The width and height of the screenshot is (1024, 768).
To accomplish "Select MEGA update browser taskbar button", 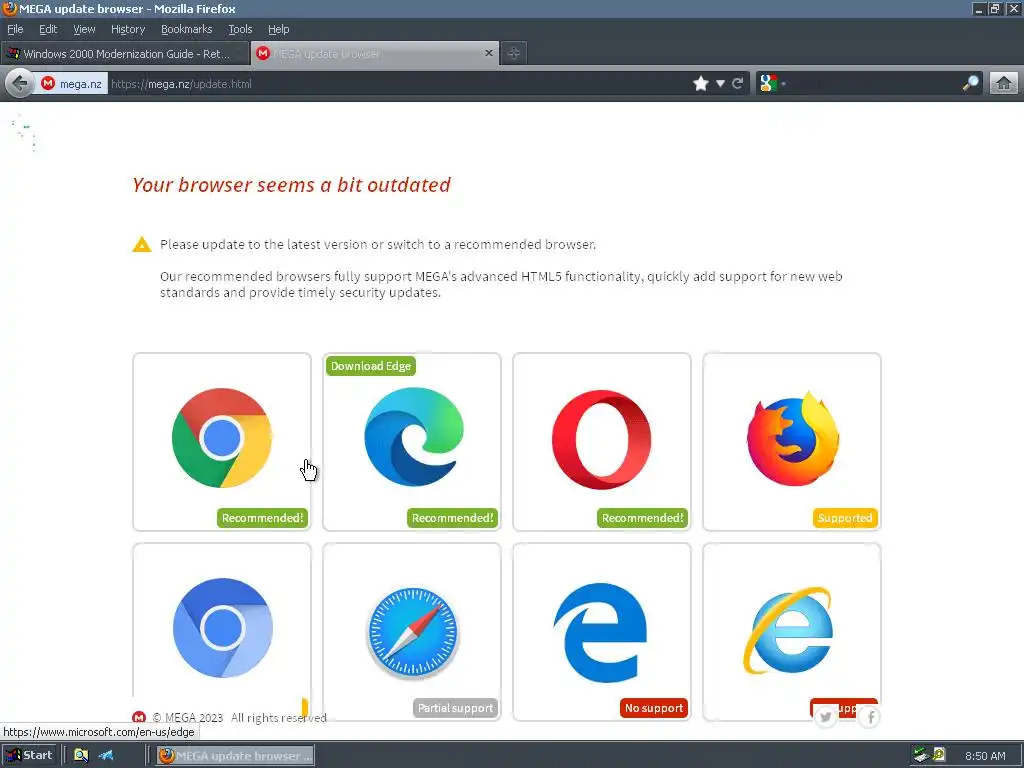I will point(235,755).
